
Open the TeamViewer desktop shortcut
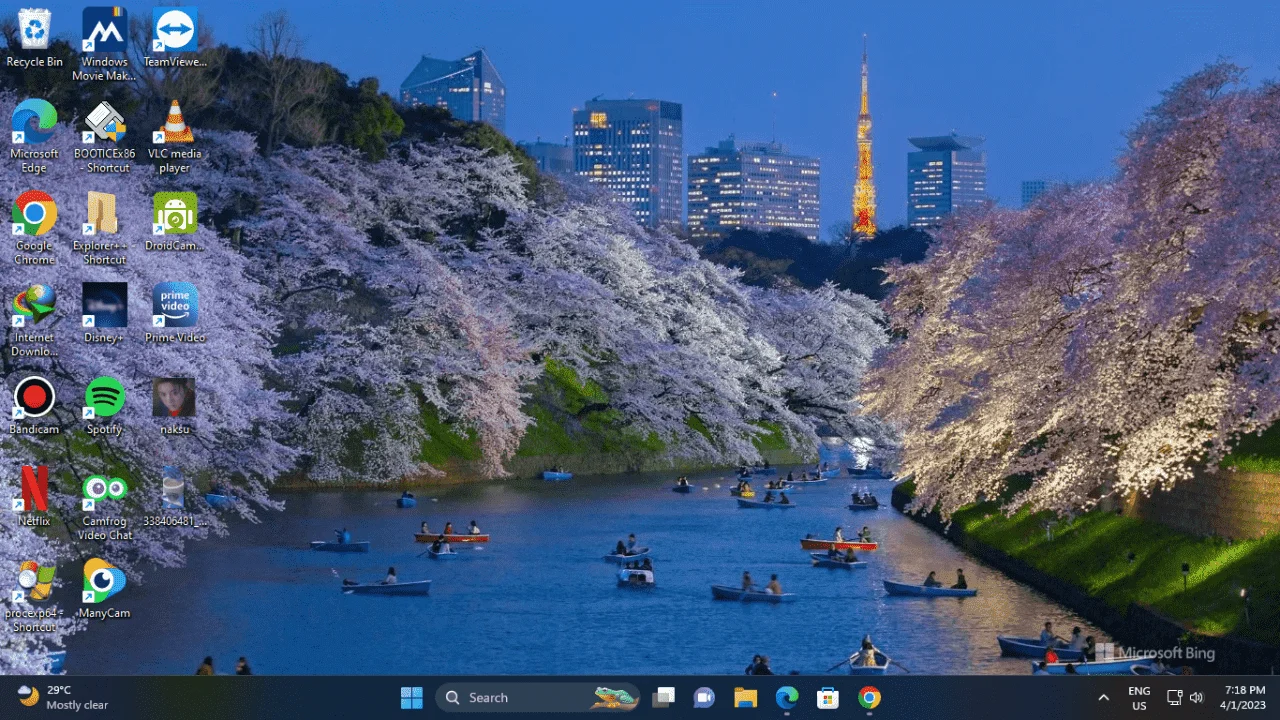(x=175, y=38)
